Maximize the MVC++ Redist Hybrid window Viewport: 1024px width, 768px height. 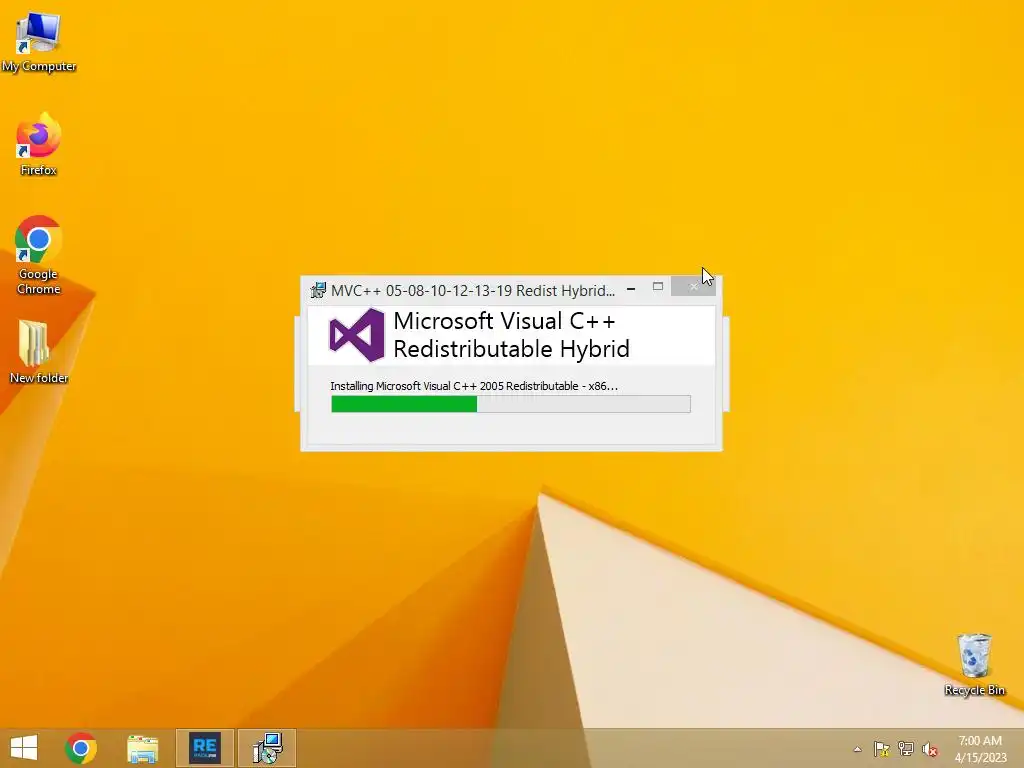click(658, 287)
